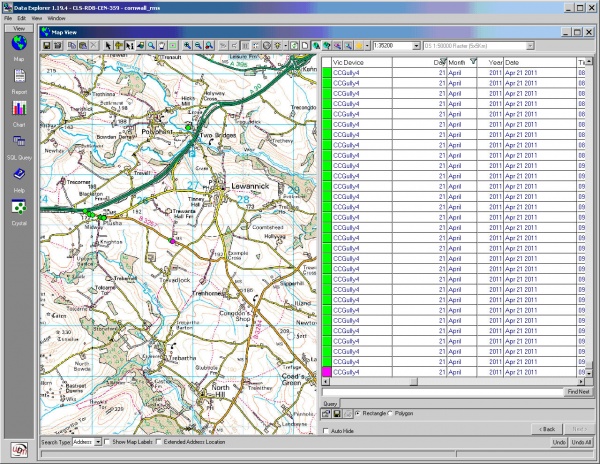Click the save icon in Map View toolbar
The image size is (600, 464).
coord(46,45)
